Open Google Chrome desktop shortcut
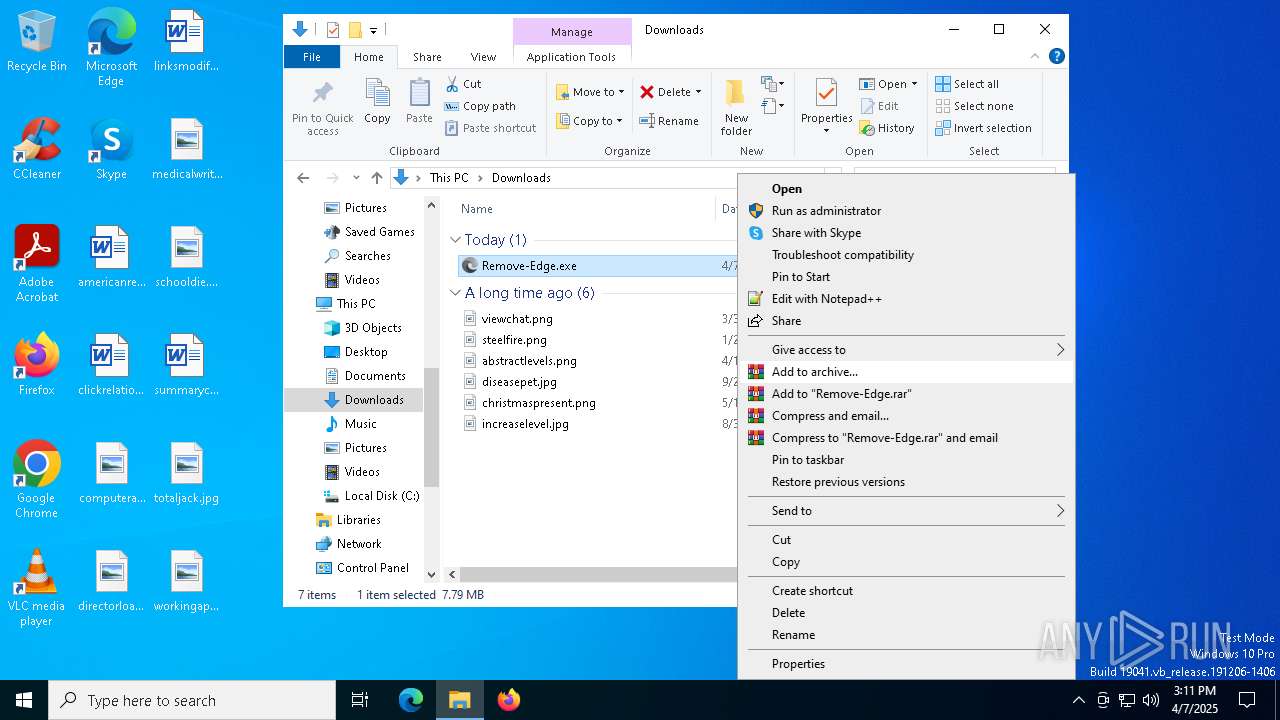1280x720 pixels. pyautogui.click(x=37, y=480)
